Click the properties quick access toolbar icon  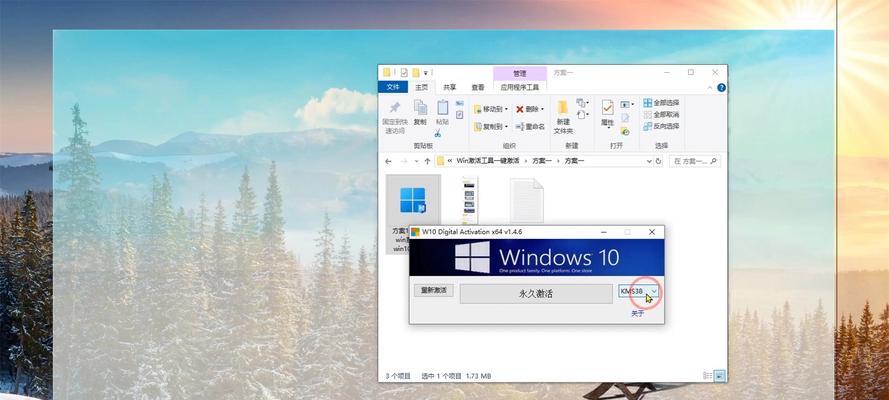[404, 73]
